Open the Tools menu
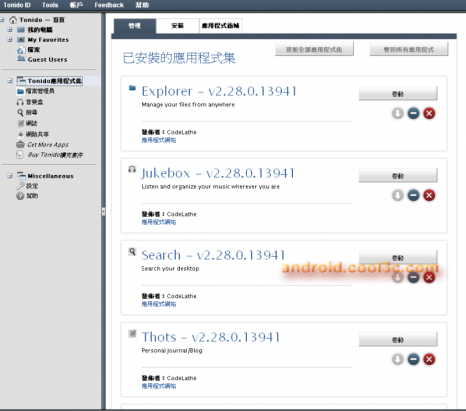Viewport: 466px width, 411px height. pos(50,5)
